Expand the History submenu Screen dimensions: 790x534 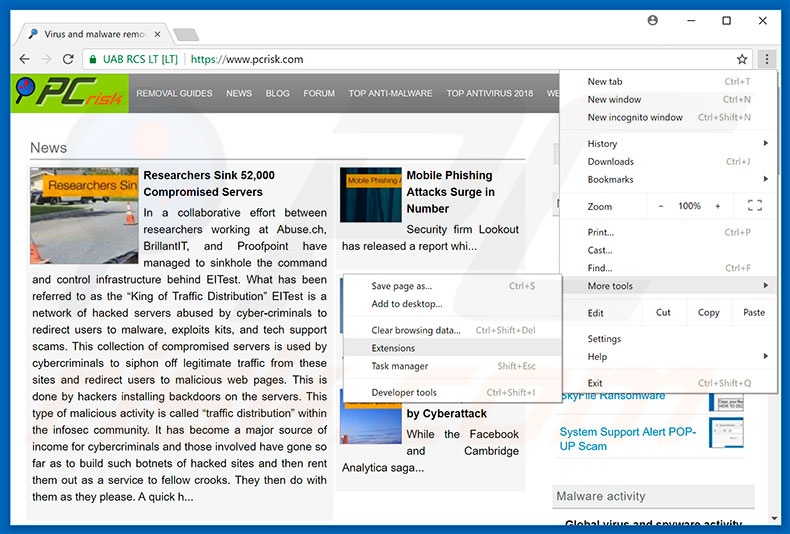pyautogui.click(x=669, y=144)
